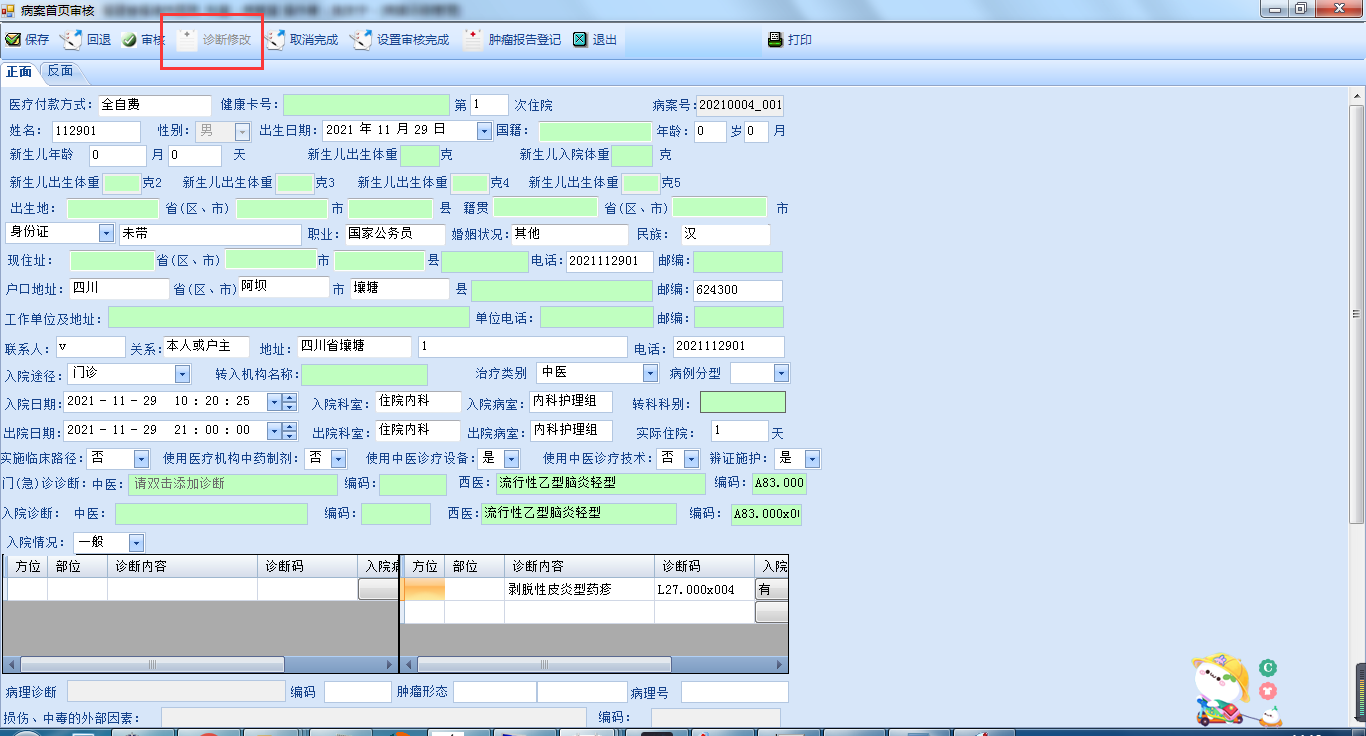Click the 民族 field showing 汉
Image resolution: width=1366 pixels, height=736 pixels.
coord(726,234)
